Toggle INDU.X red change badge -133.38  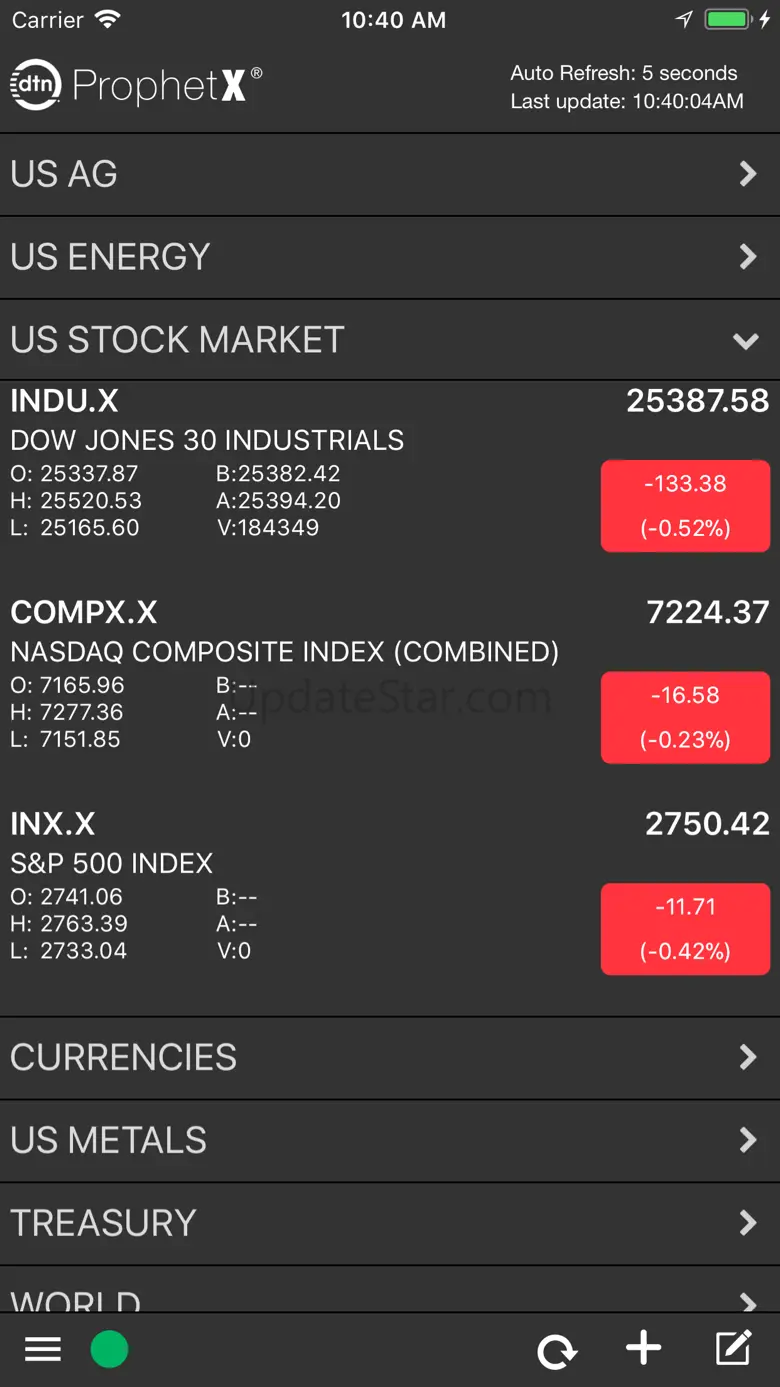[685, 506]
